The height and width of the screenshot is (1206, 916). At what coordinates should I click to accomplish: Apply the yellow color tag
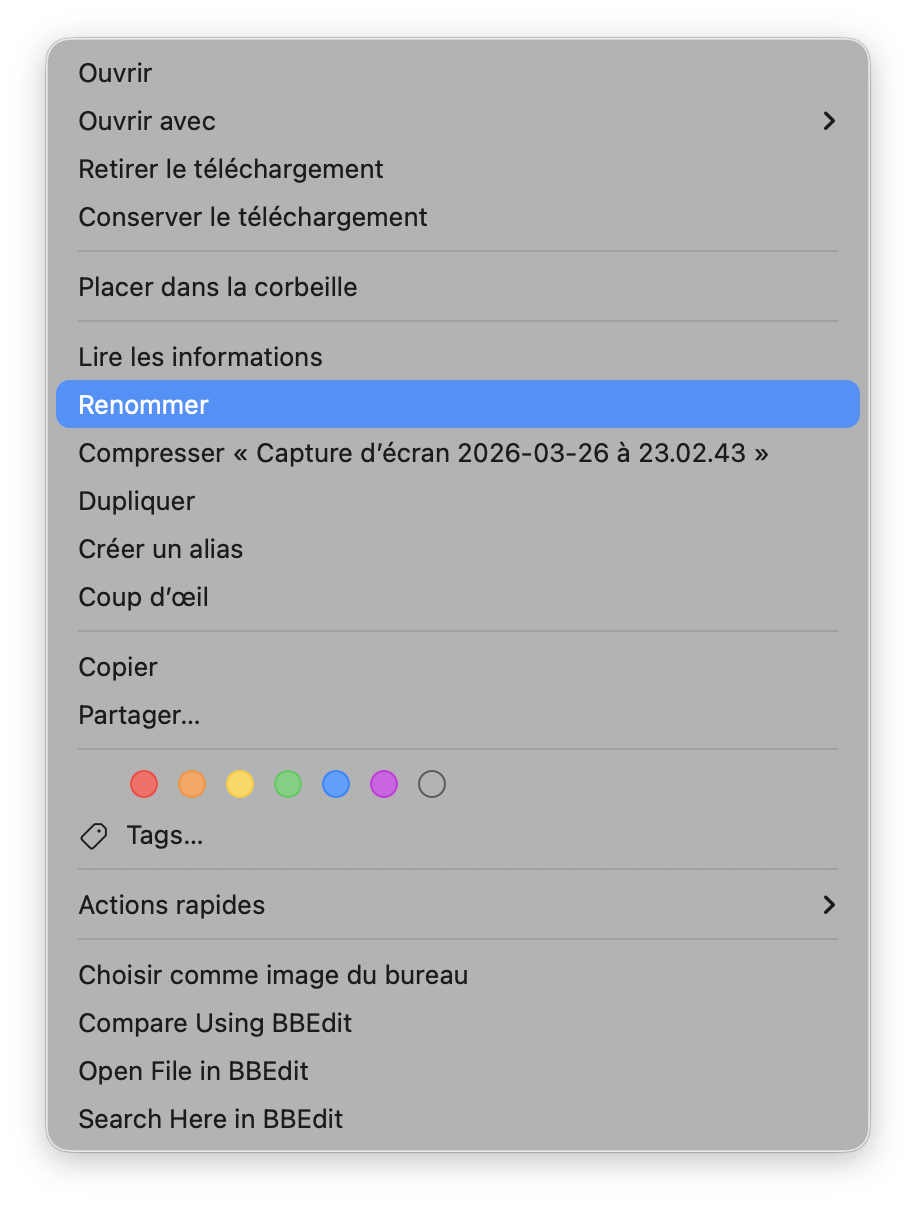pos(240,784)
